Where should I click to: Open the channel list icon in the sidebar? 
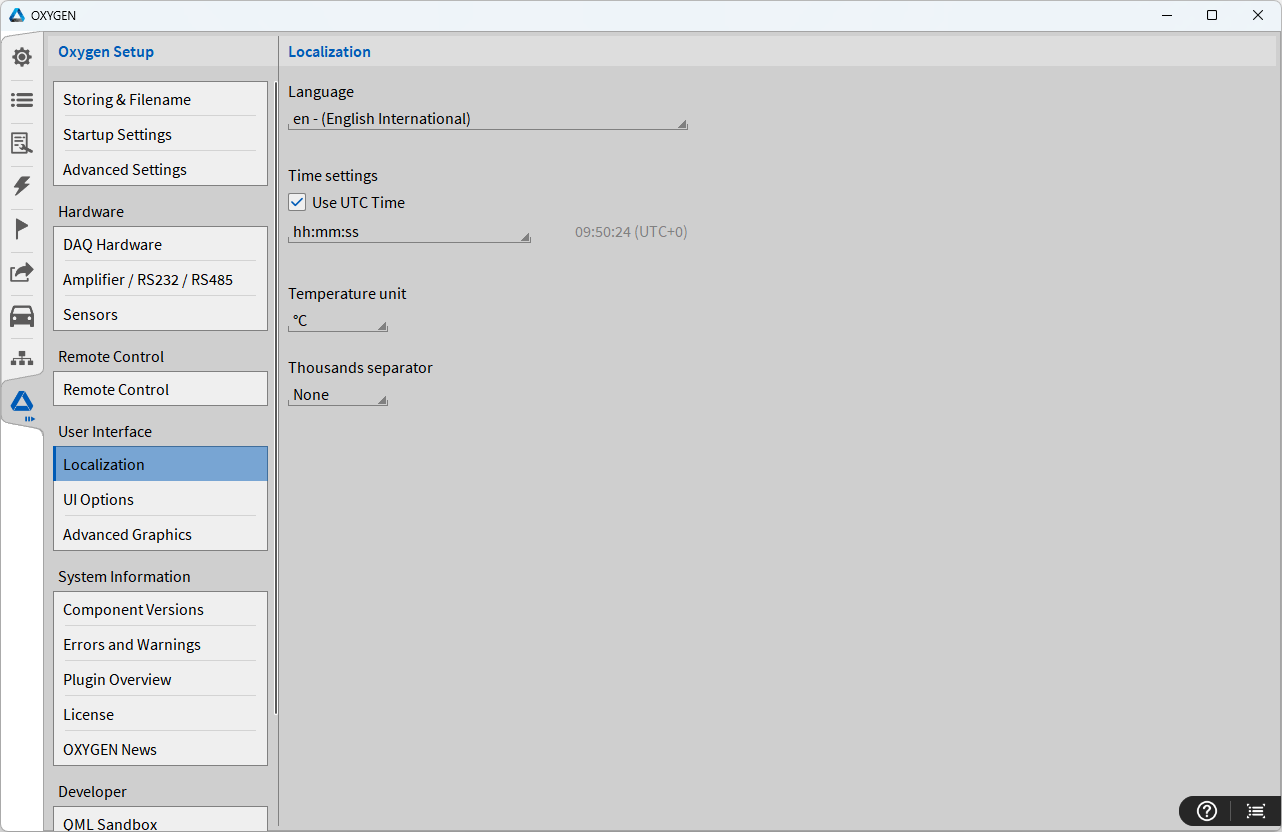point(22,100)
